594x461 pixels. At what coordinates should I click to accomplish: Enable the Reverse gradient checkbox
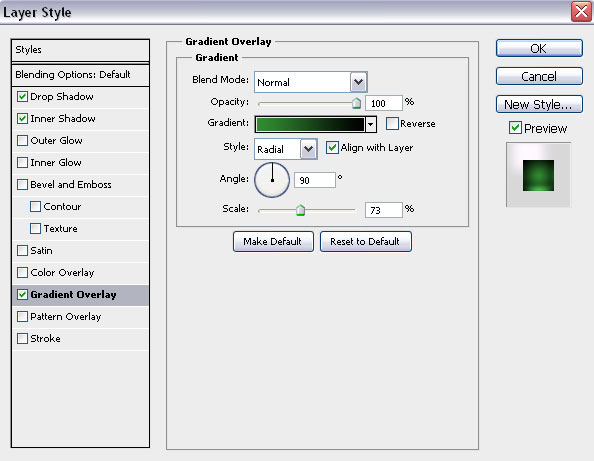click(392, 123)
